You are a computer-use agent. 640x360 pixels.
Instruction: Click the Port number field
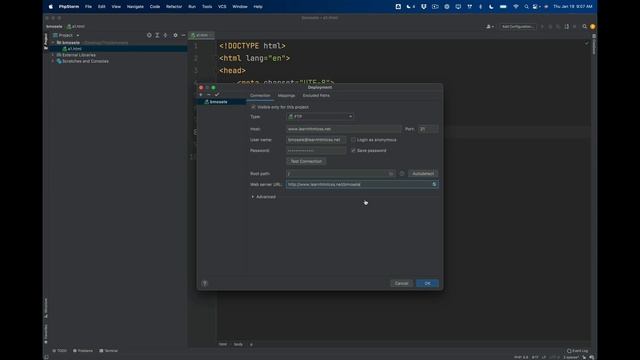428,129
